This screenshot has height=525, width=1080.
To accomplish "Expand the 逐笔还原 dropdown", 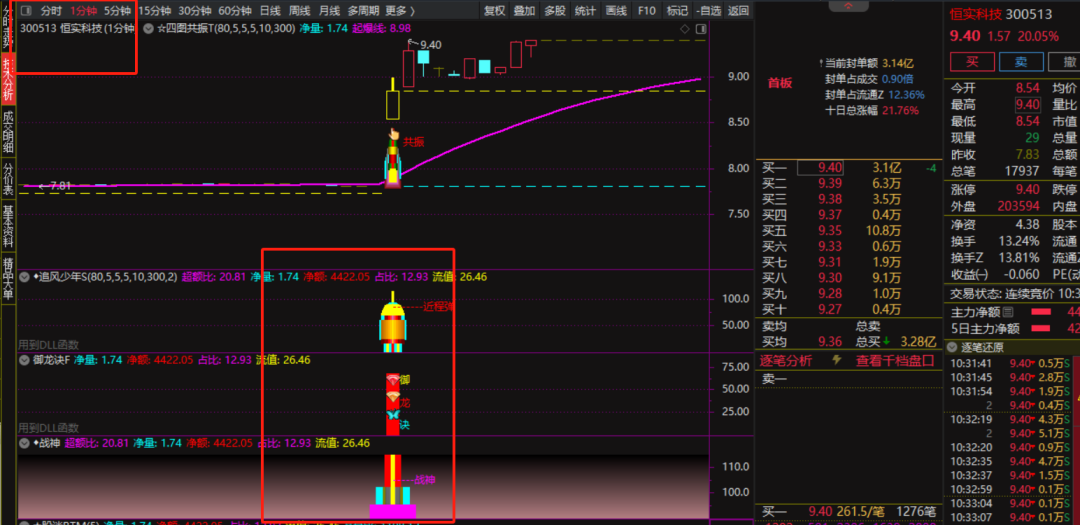I will pyautogui.click(x=953, y=347).
